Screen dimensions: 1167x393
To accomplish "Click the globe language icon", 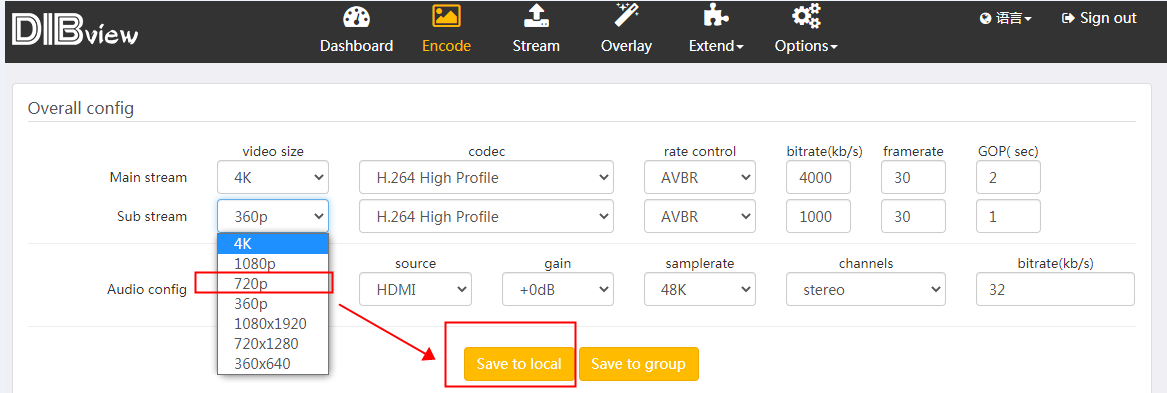I will (x=985, y=19).
